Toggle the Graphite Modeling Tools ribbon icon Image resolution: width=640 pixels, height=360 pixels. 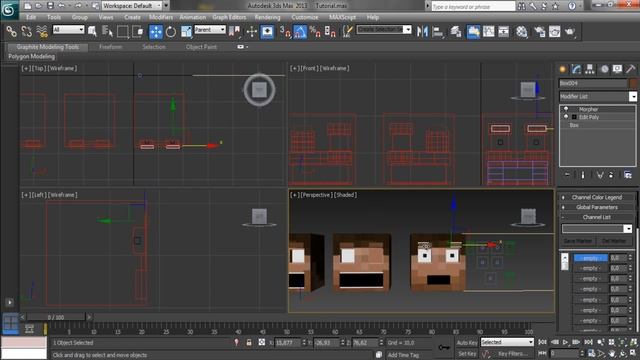coord(473,31)
